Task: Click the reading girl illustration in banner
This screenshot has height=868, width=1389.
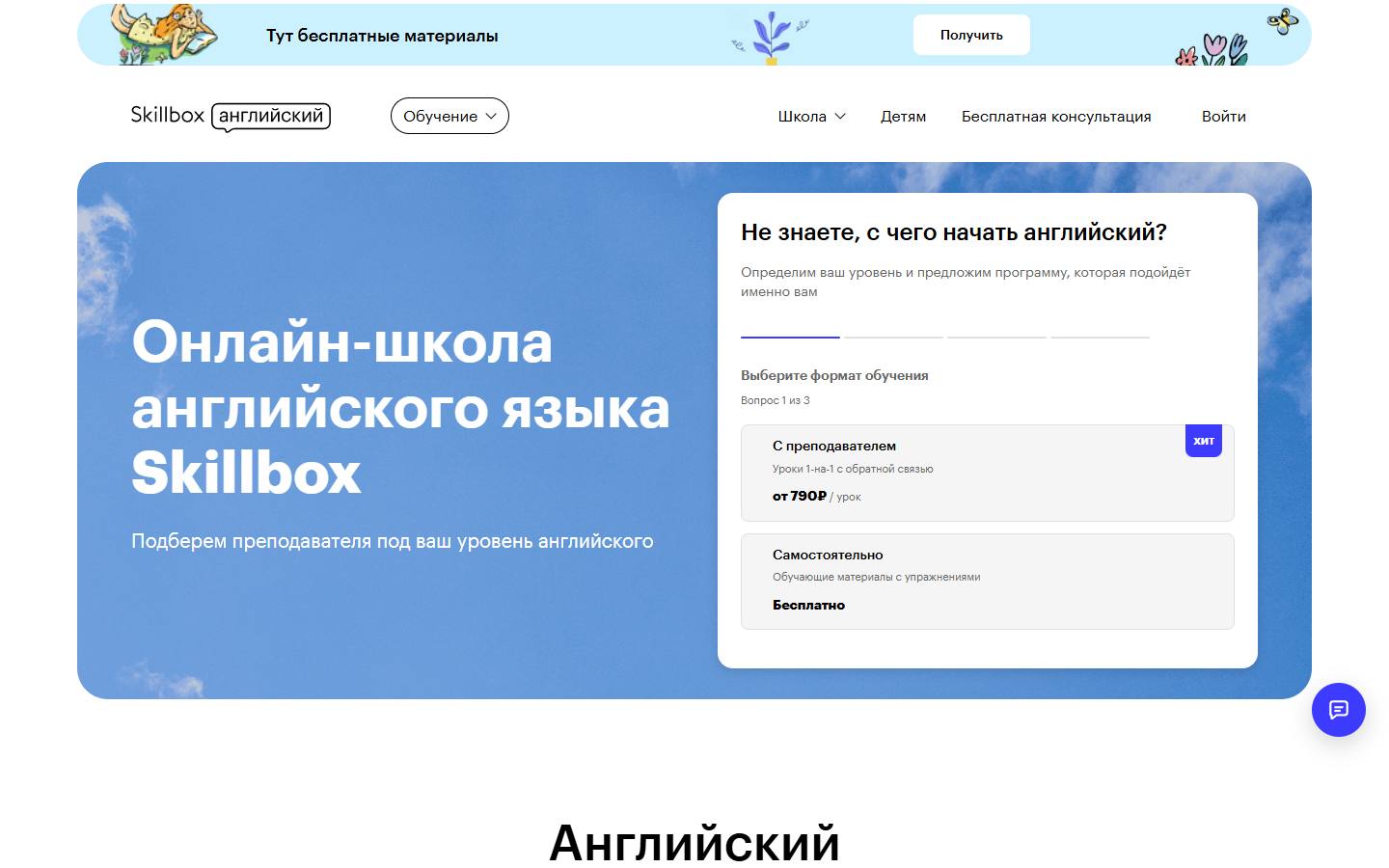Action: pos(163,35)
